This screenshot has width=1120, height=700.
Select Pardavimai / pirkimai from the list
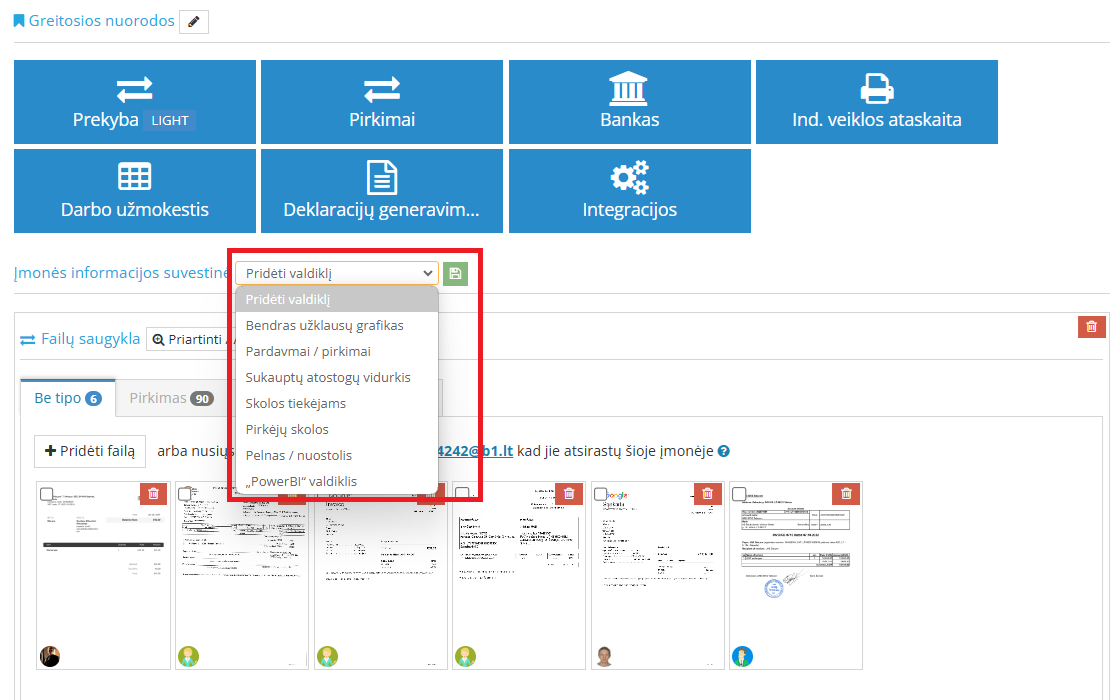pos(308,352)
